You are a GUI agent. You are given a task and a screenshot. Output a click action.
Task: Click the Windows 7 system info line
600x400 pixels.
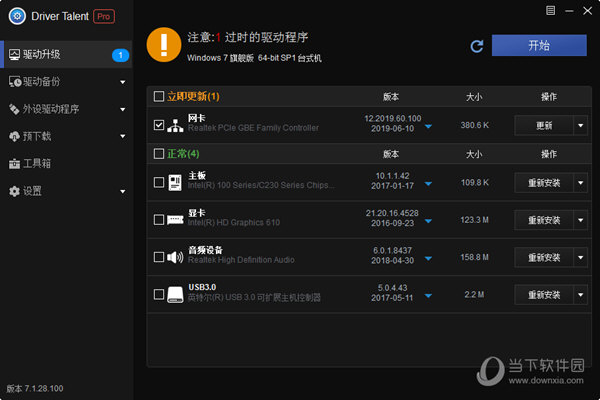[254, 58]
